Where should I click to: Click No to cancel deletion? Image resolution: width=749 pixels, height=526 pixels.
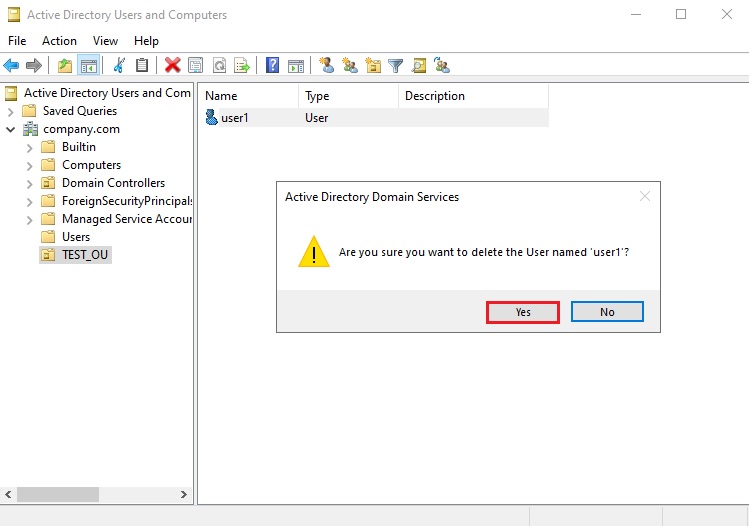pyautogui.click(x=607, y=312)
